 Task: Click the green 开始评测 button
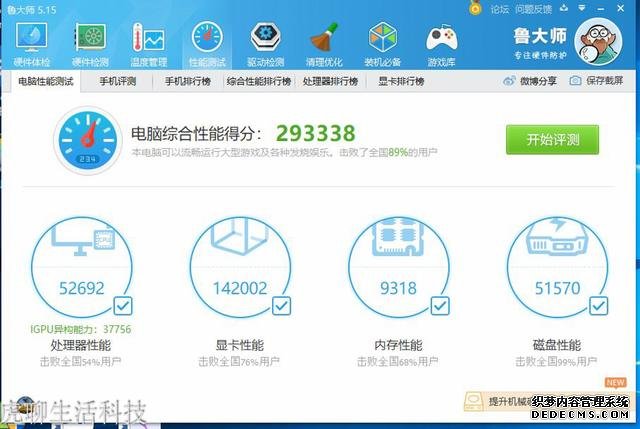[x=552, y=140]
